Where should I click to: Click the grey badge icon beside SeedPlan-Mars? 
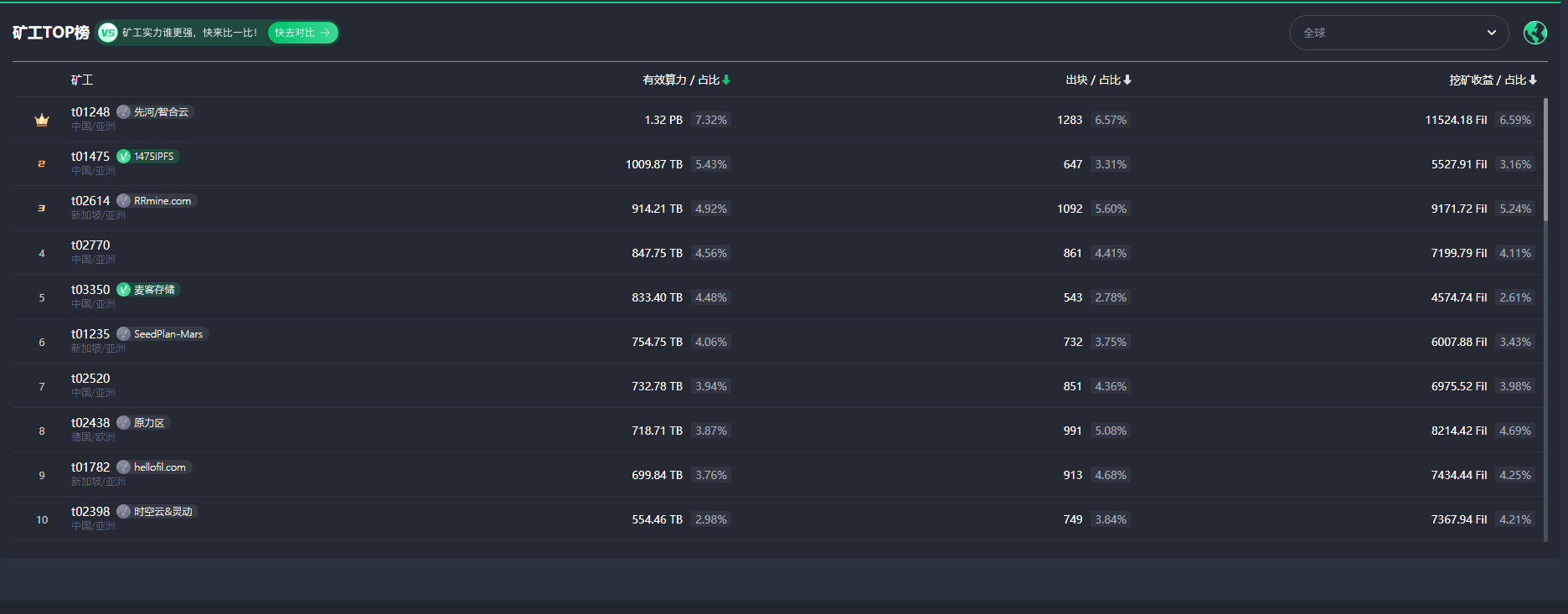click(x=123, y=334)
